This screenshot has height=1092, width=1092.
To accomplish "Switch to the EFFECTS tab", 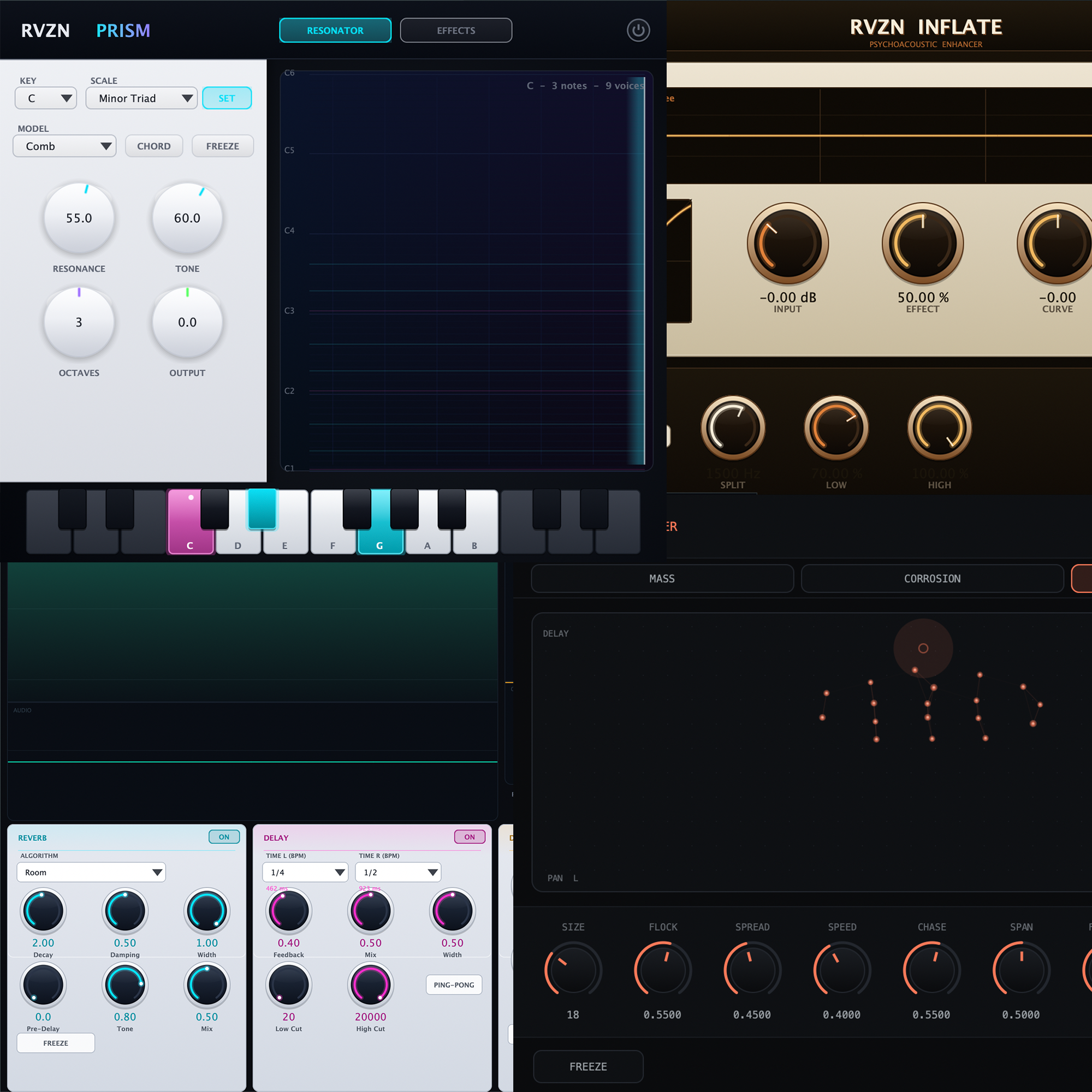I will click(x=456, y=31).
